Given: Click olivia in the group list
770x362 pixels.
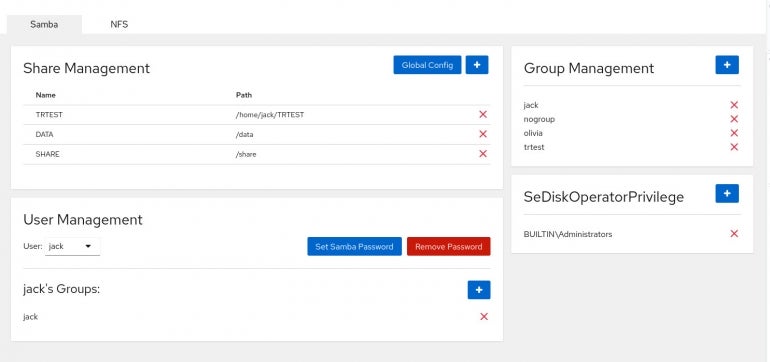Looking at the screenshot, I should (533, 133).
